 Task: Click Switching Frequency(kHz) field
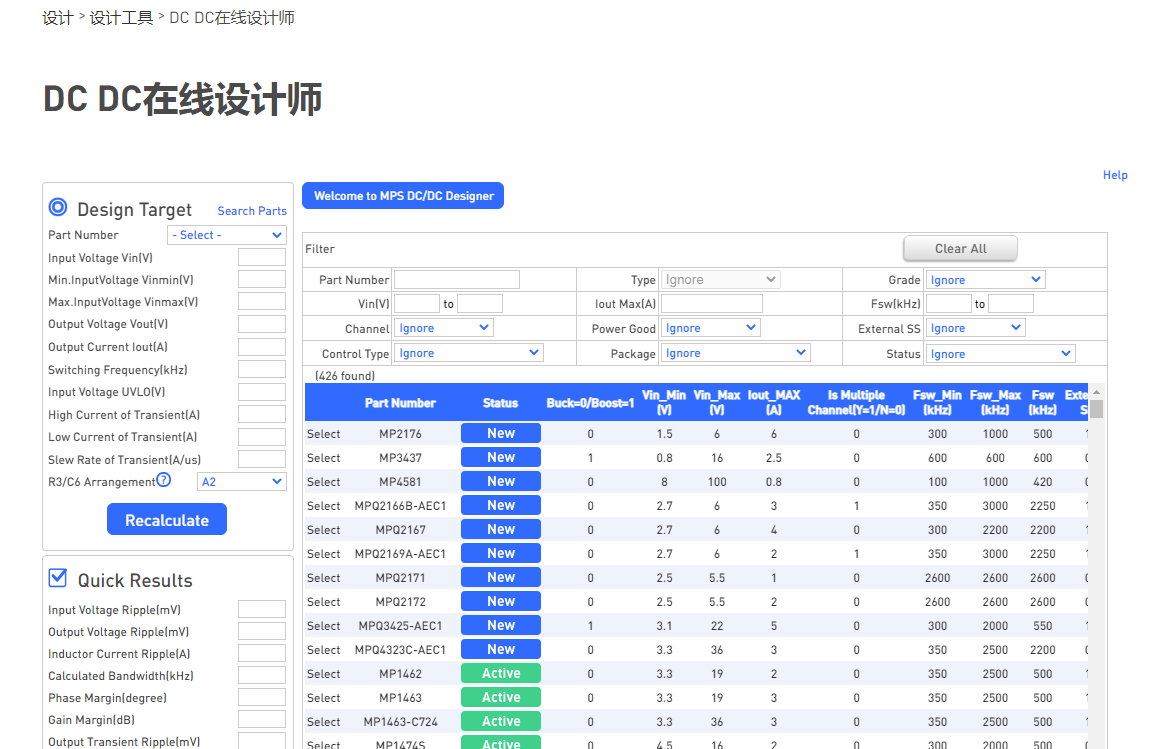tap(262, 369)
